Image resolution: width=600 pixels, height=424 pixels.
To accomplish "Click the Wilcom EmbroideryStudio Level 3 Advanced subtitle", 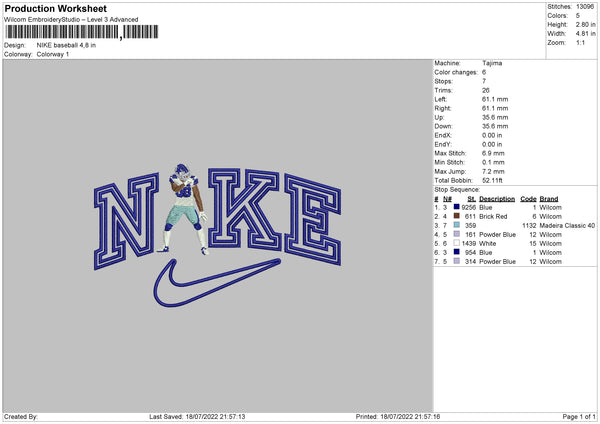I will coord(71,20).
